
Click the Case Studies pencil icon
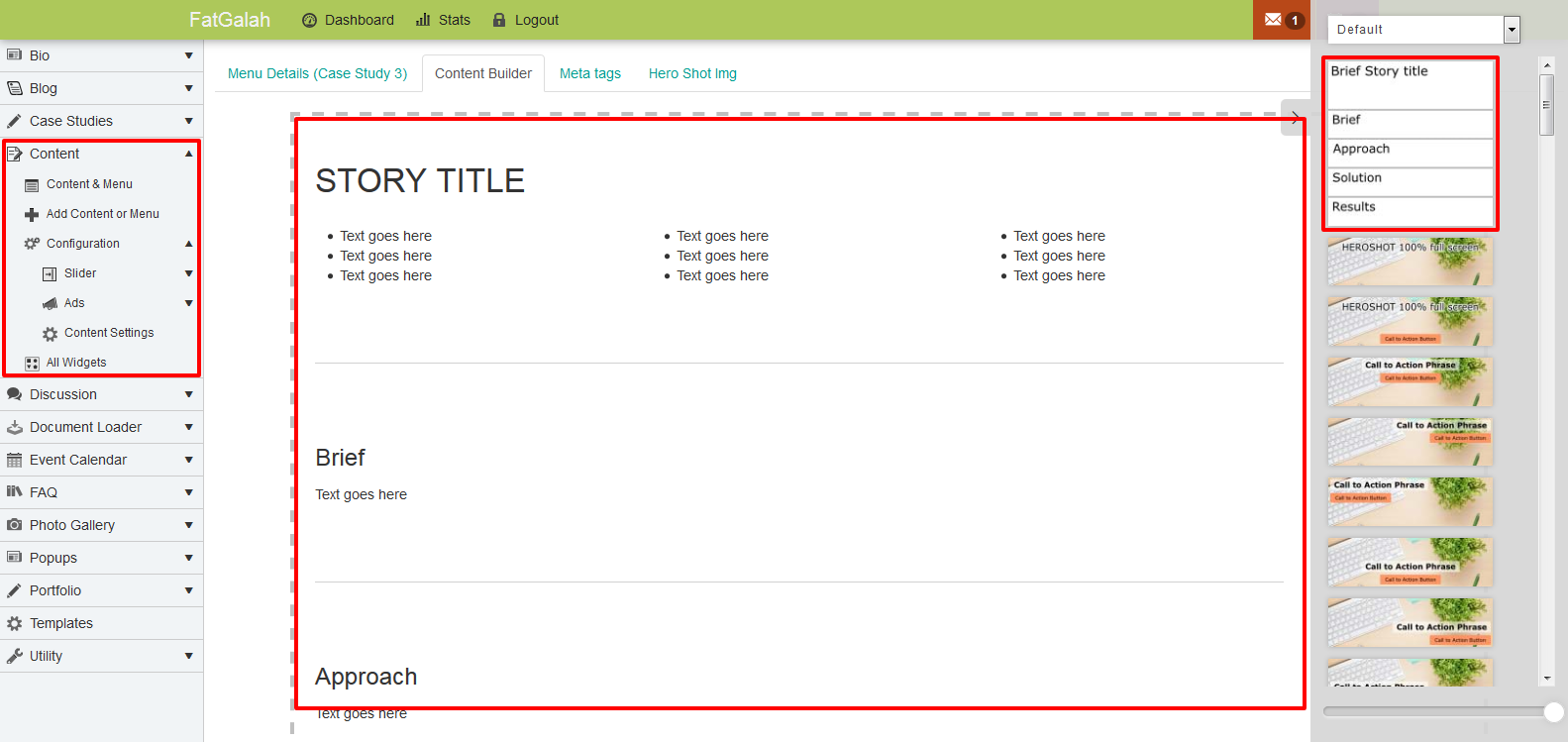(x=14, y=121)
